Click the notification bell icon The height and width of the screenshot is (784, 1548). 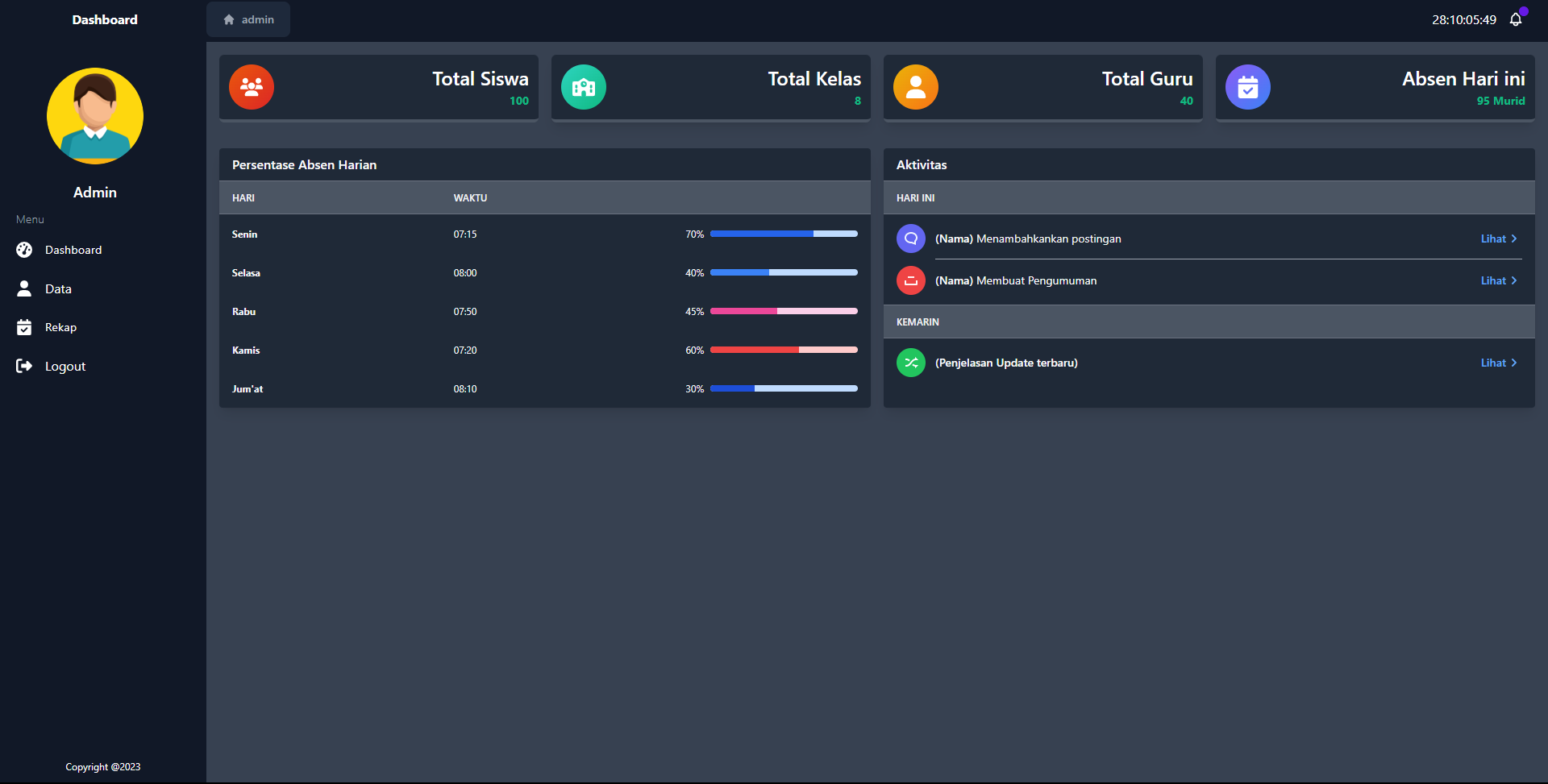tap(1516, 19)
